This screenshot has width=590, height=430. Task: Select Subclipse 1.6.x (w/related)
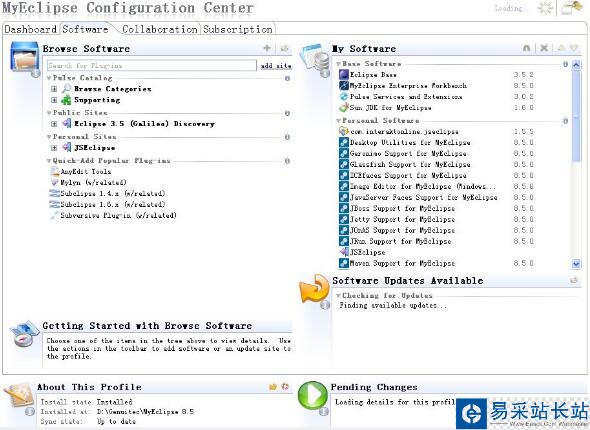coord(113,204)
